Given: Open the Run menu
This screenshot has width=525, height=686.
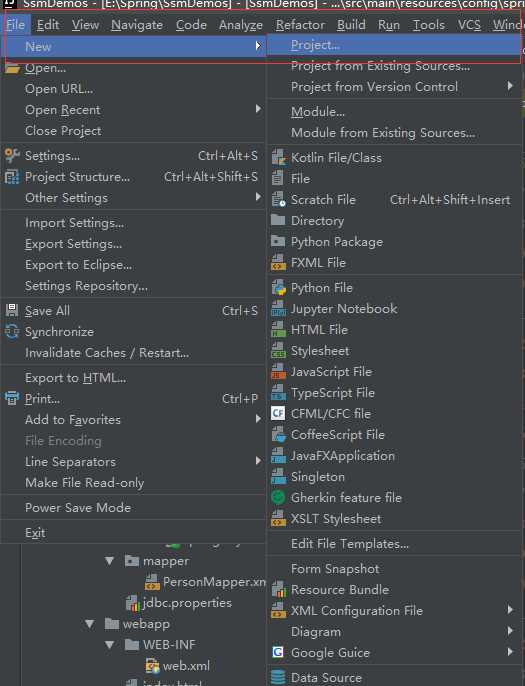Looking at the screenshot, I should (389, 25).
